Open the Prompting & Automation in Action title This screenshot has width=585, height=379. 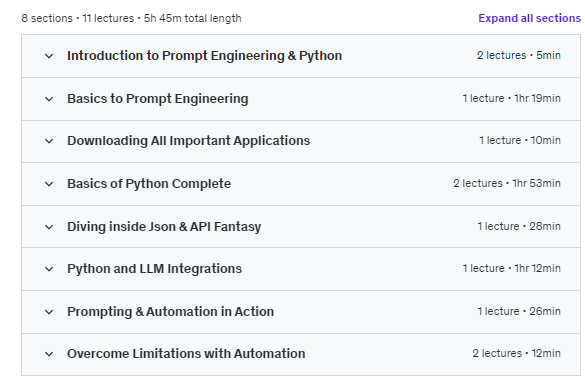pos(171,311)
